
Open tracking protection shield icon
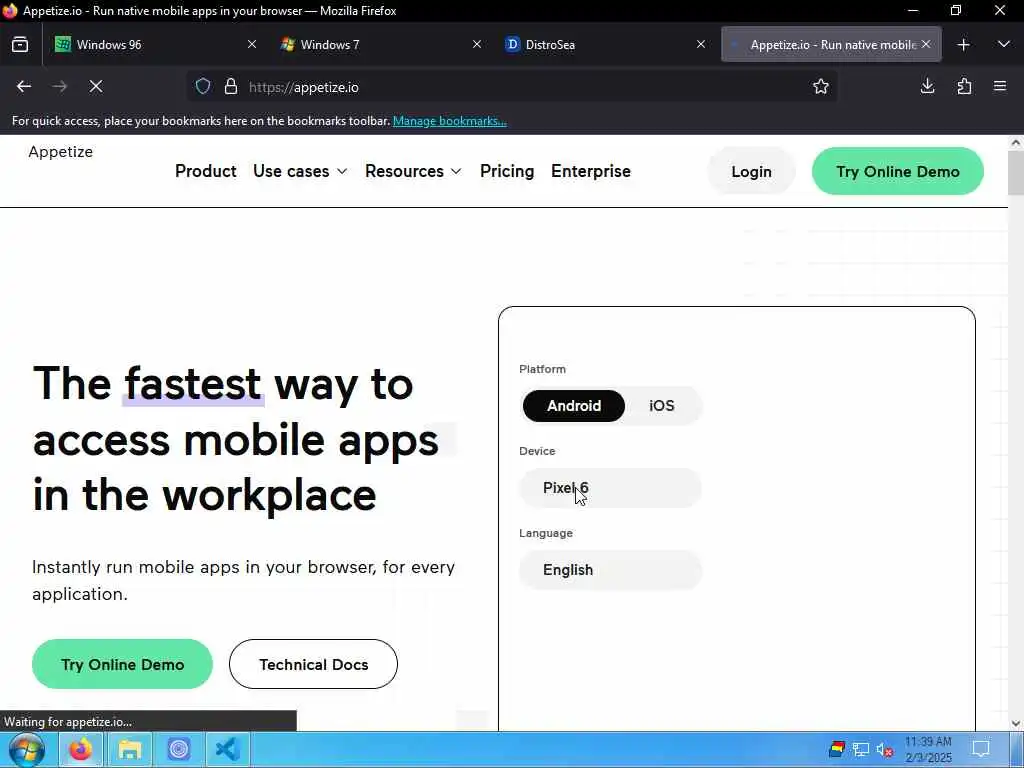coord(203,86)
